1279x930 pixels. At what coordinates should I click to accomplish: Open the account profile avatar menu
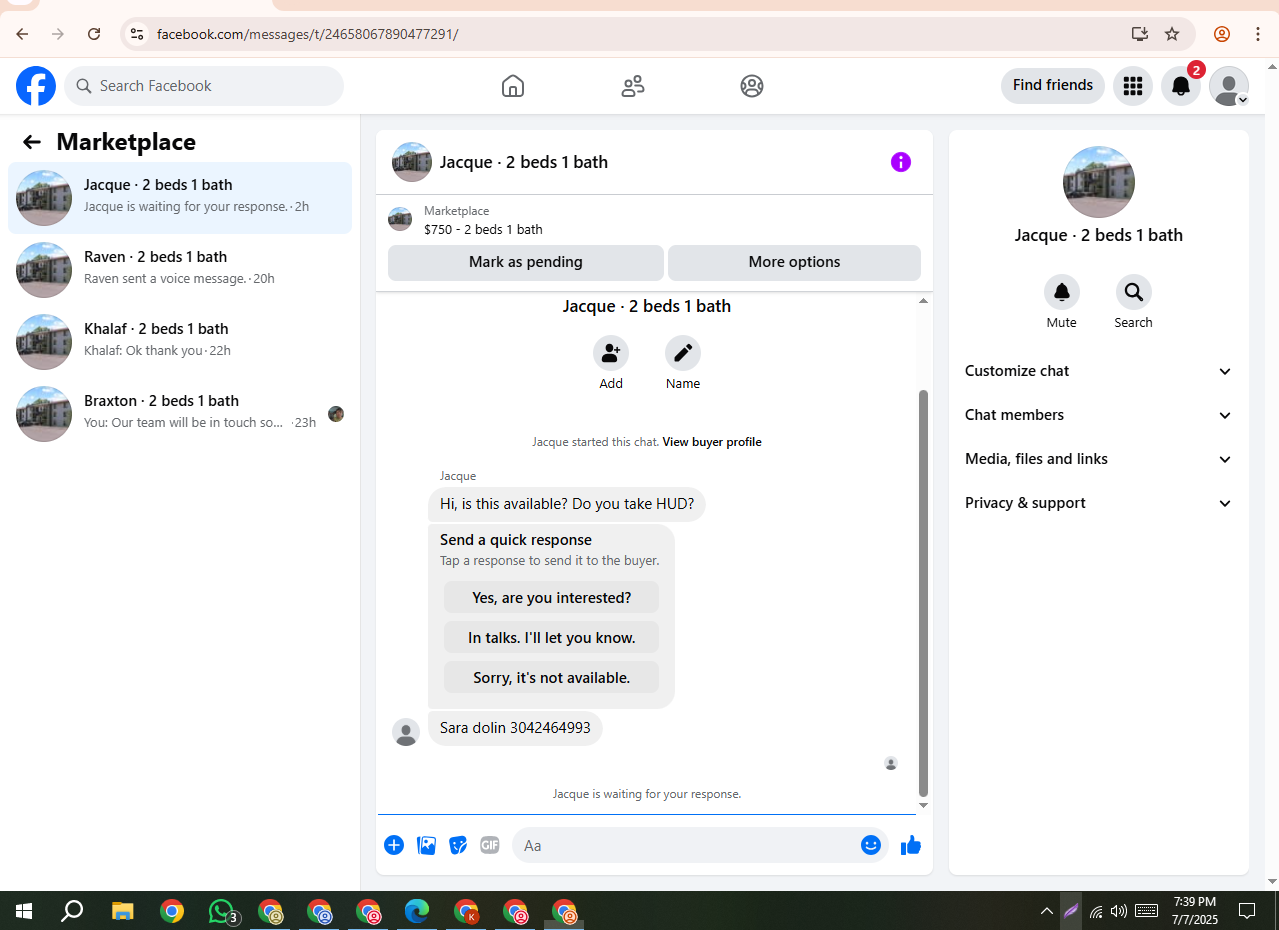pyautogui.click(x=1229, y=86)
